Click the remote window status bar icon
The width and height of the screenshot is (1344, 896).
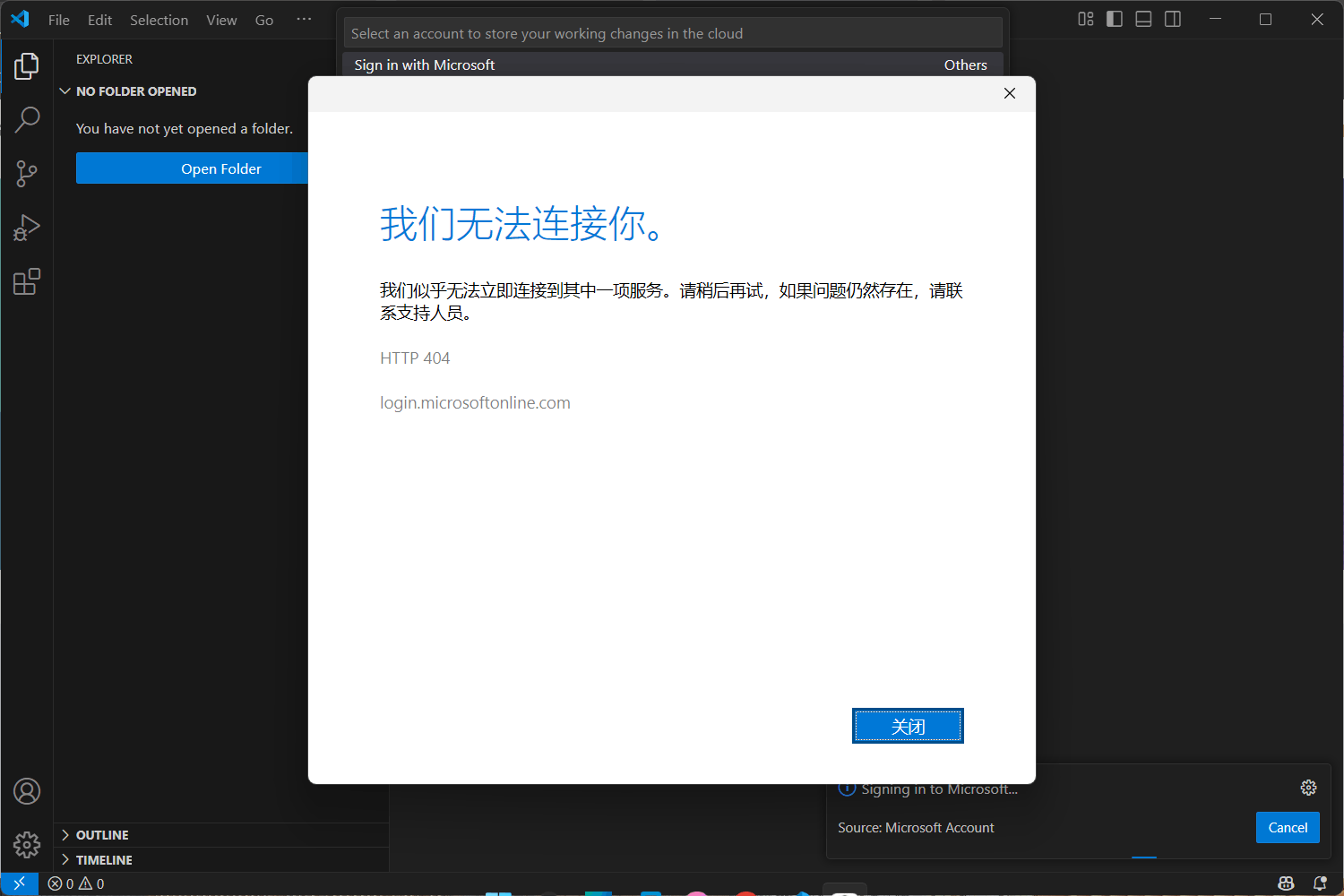click(x=19, y=883)
